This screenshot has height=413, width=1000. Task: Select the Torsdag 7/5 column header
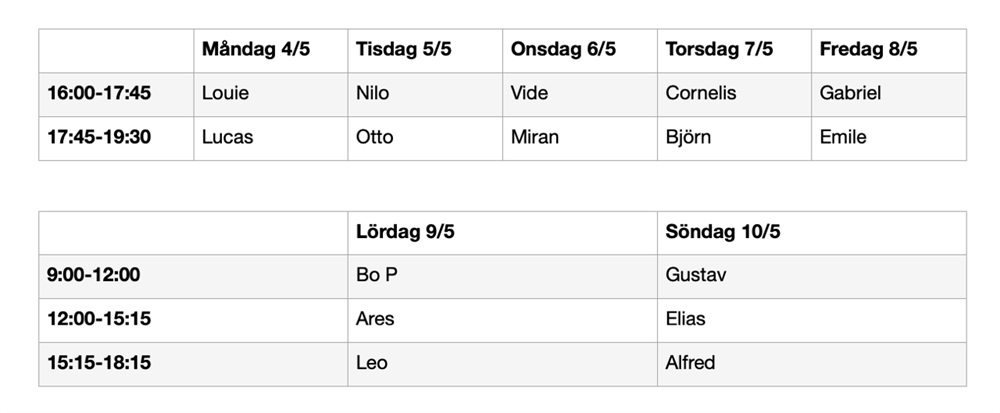pyautogui.click(x=719, y=50)
